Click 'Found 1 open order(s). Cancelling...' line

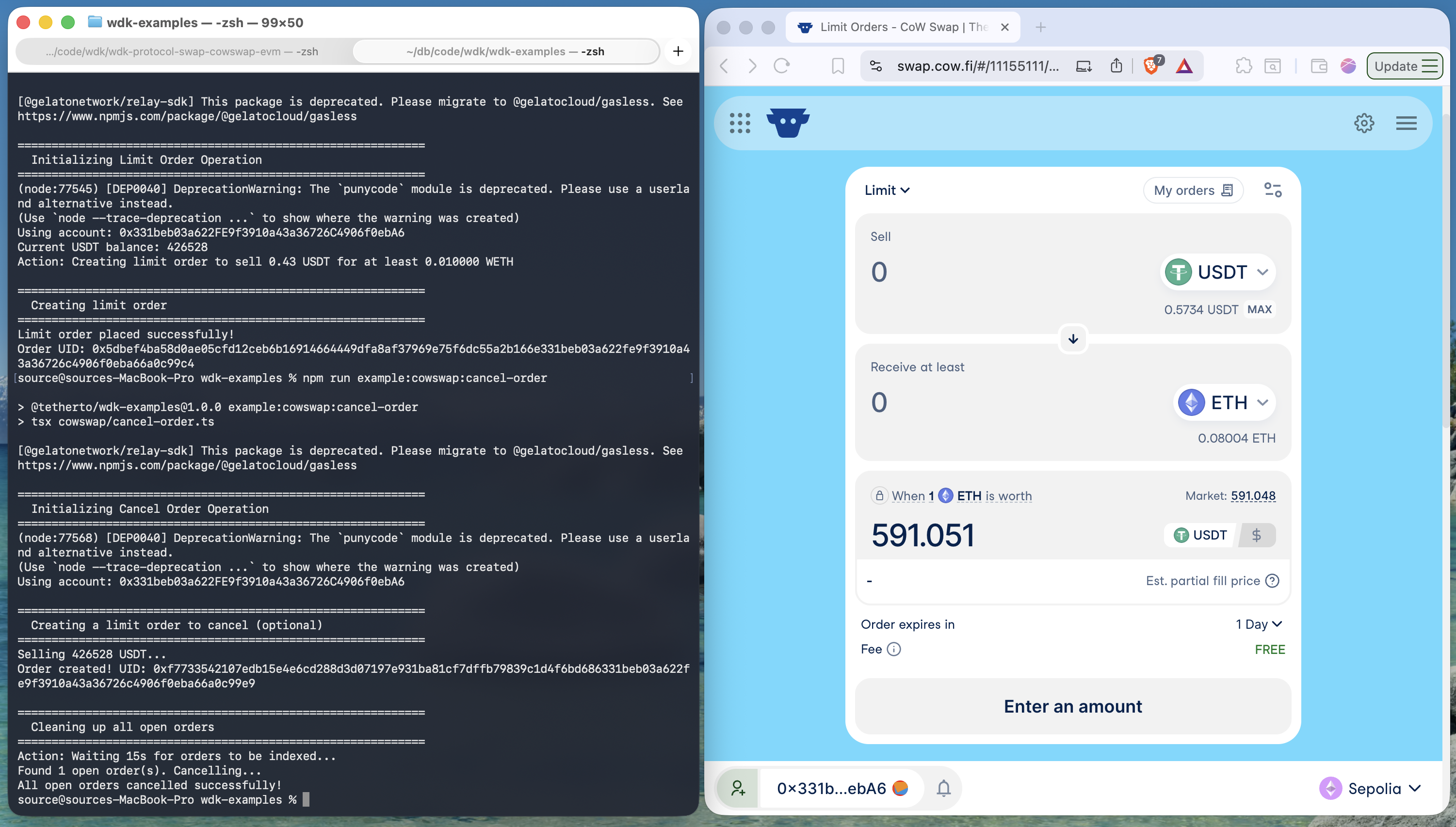pyautogui.click(x=139, y=771)
